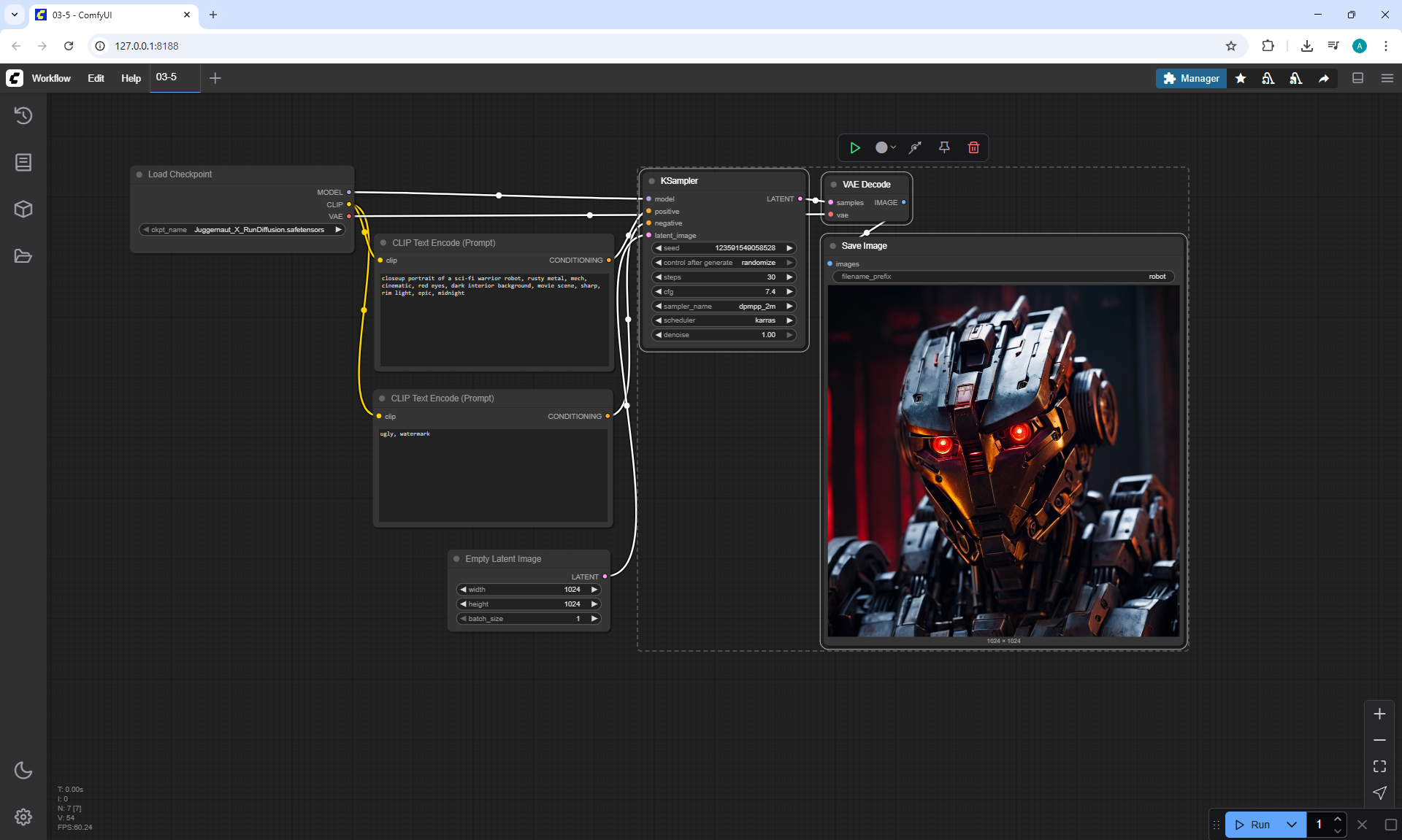Click the Run button
Viewport: 1402px width, 840px height.
[x=1253, y=825]
